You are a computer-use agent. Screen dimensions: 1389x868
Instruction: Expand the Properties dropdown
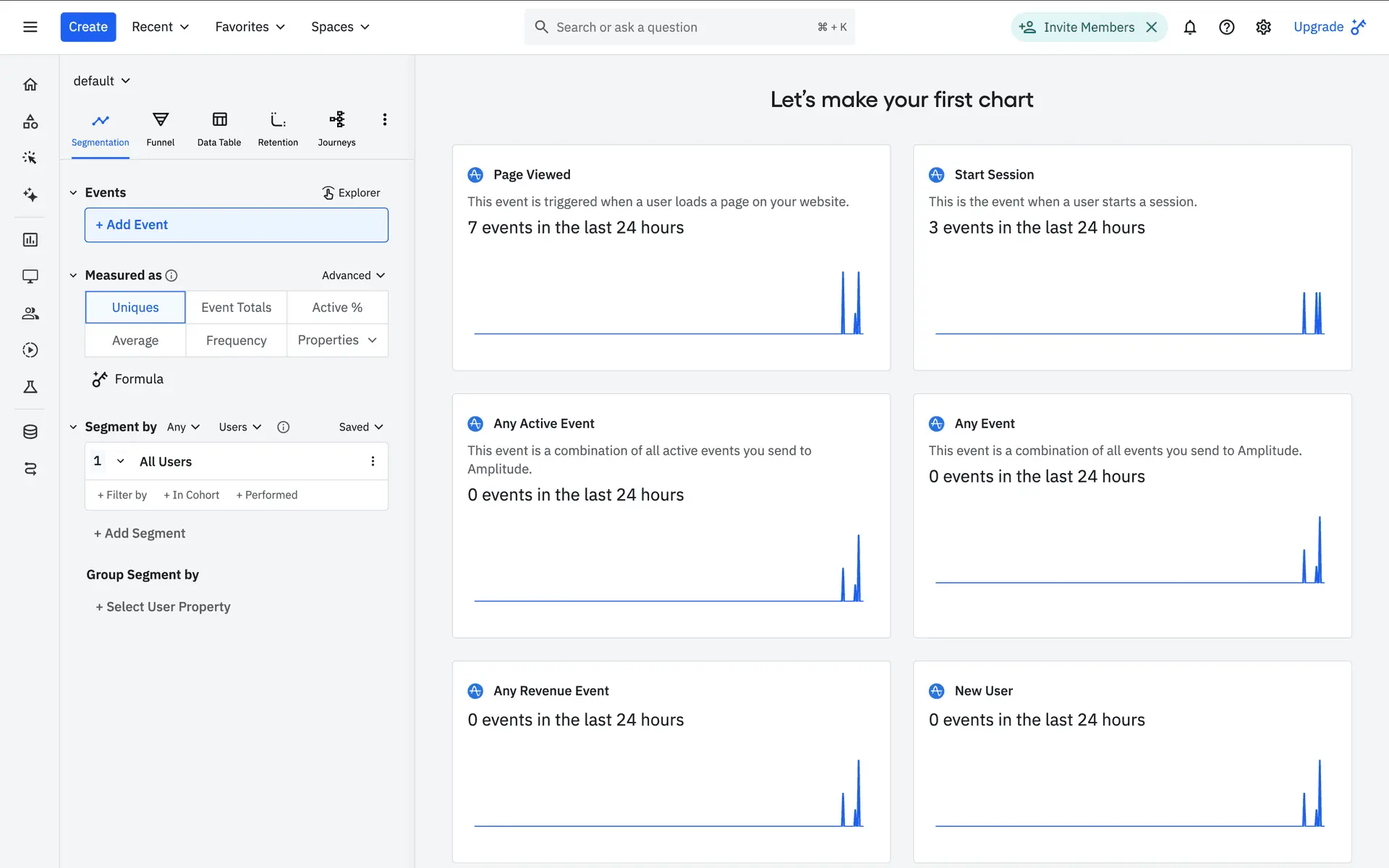[337, 340]
